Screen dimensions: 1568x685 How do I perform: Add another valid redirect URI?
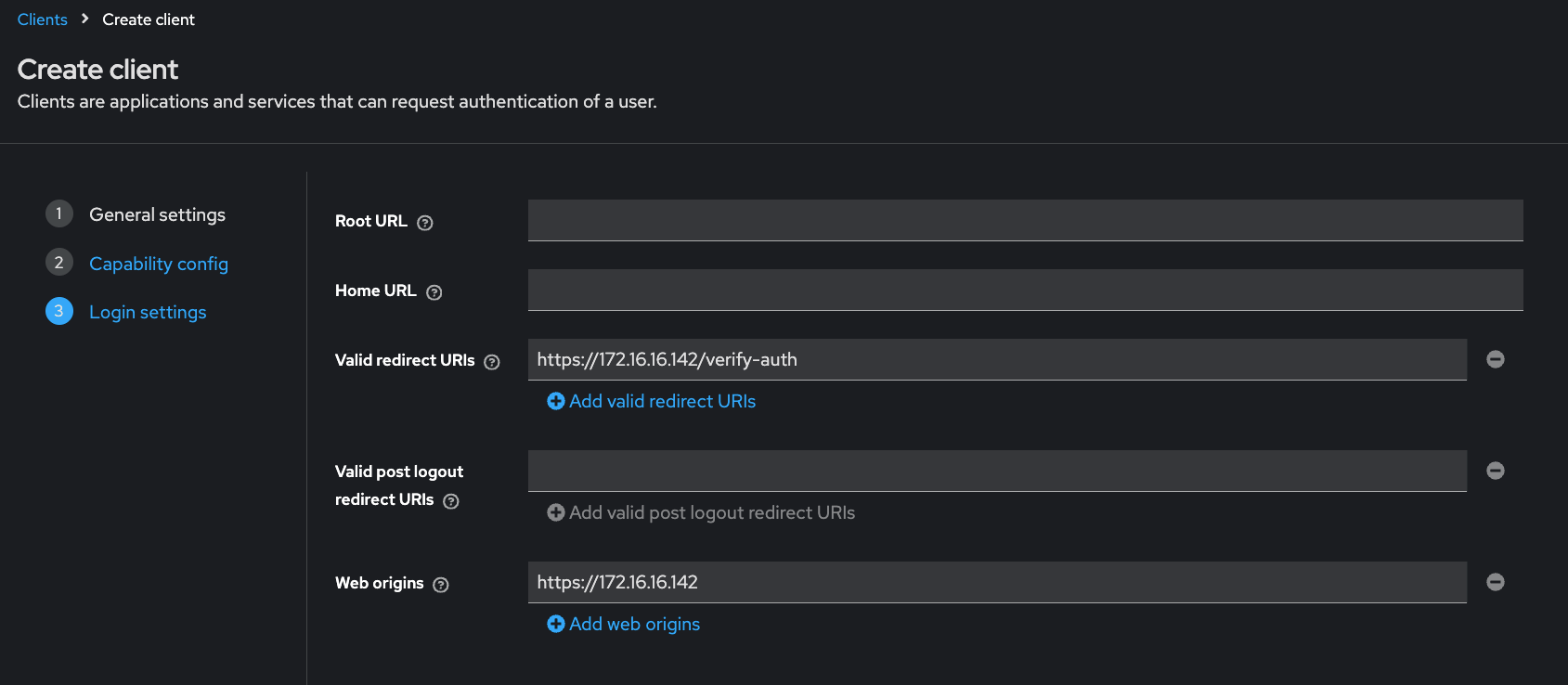pyautogui.click(x=652, y=401)
